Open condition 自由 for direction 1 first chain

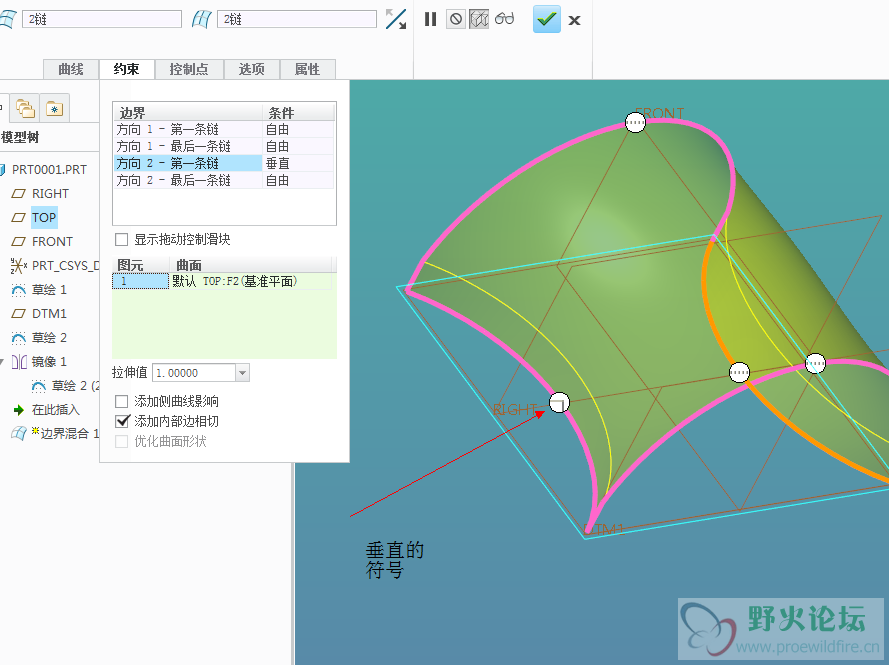[298, 129]
